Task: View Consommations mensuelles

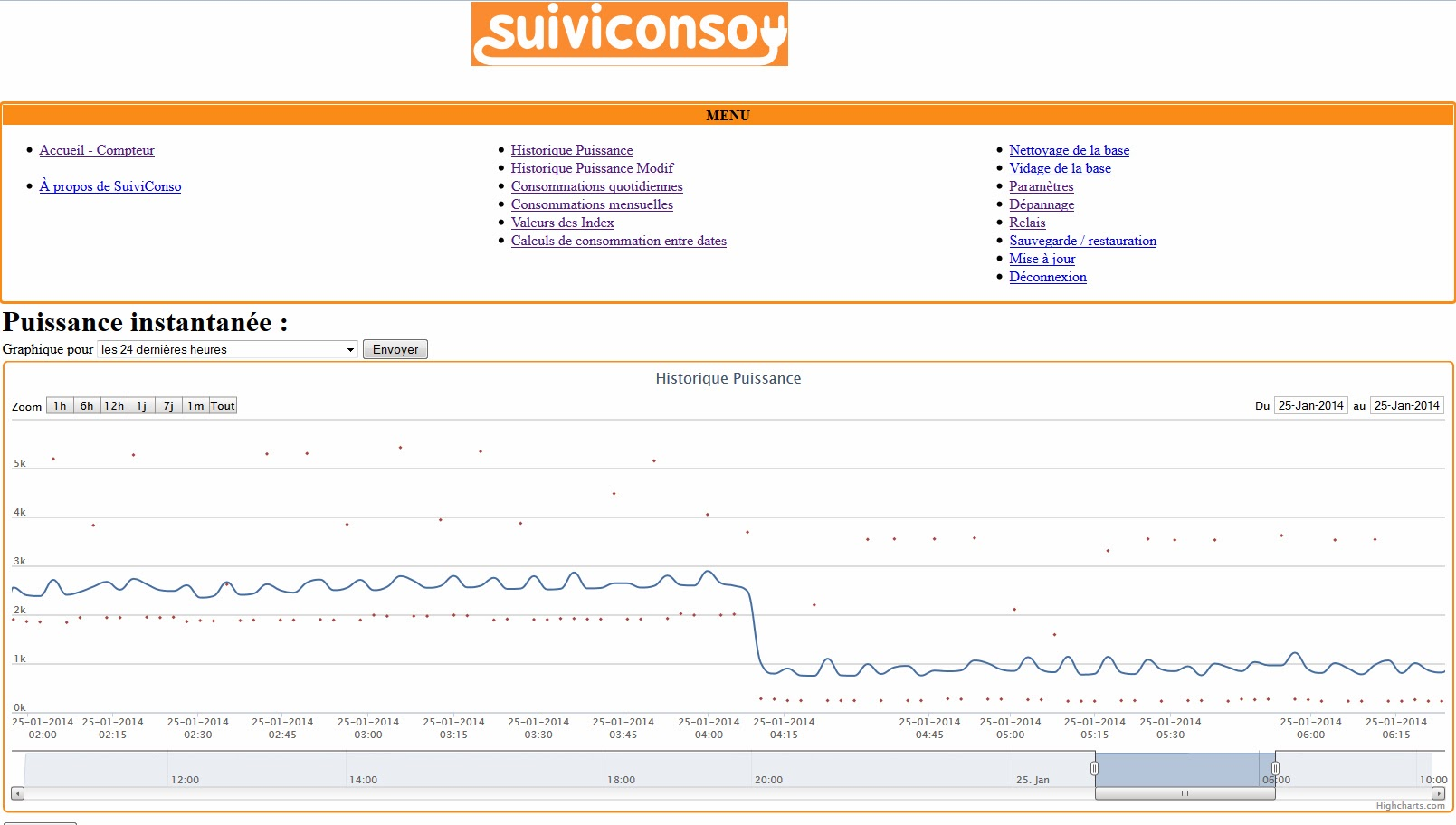Action: click(592, 204)
